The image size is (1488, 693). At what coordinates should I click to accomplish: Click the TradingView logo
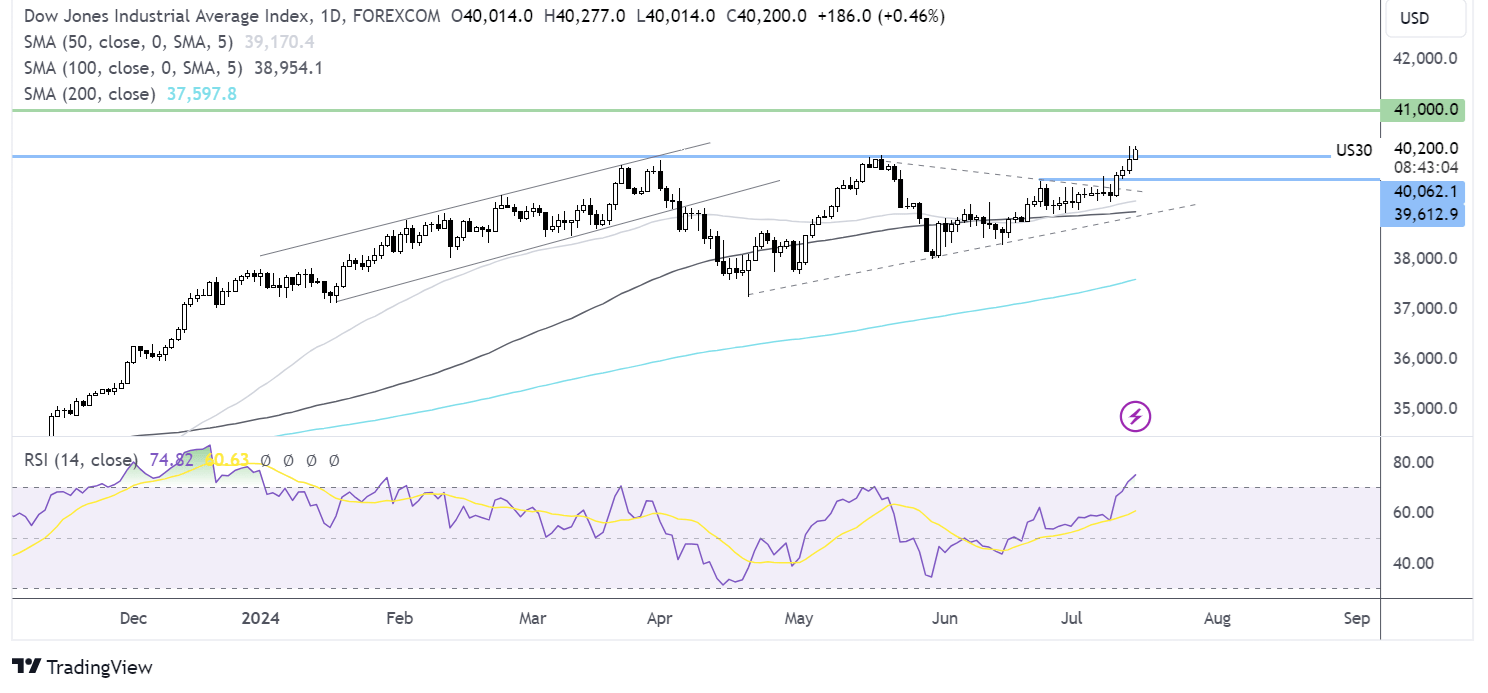click(x=83, y=667)
